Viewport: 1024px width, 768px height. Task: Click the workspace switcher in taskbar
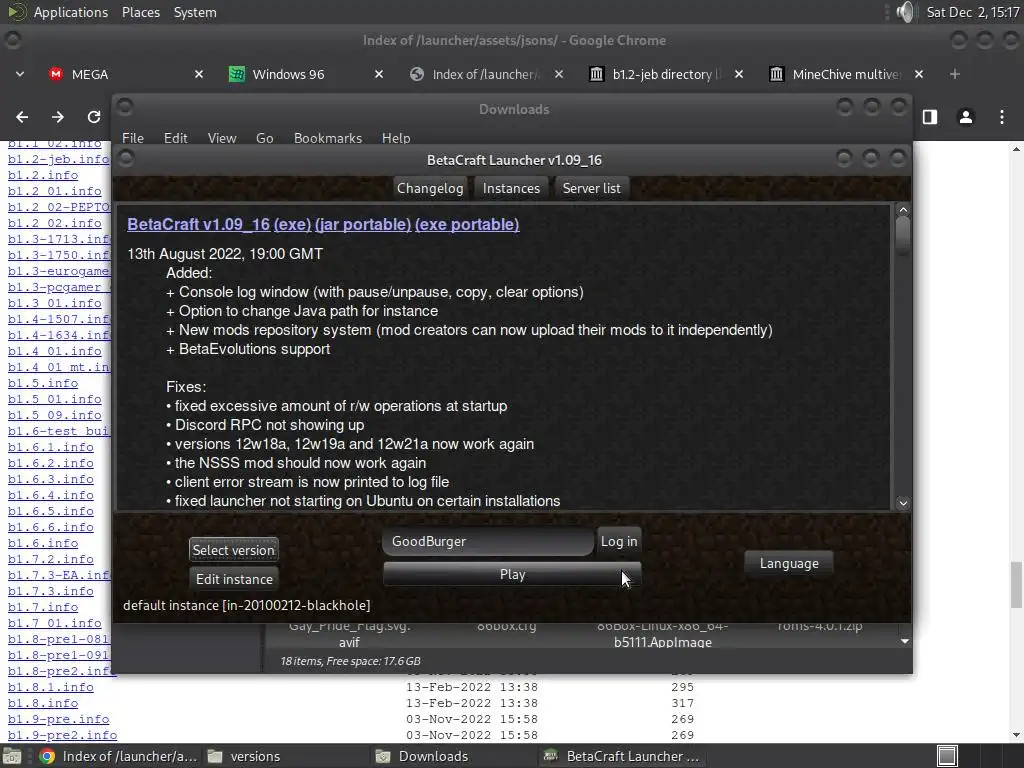pyautogui.click(x=947, y=756)
